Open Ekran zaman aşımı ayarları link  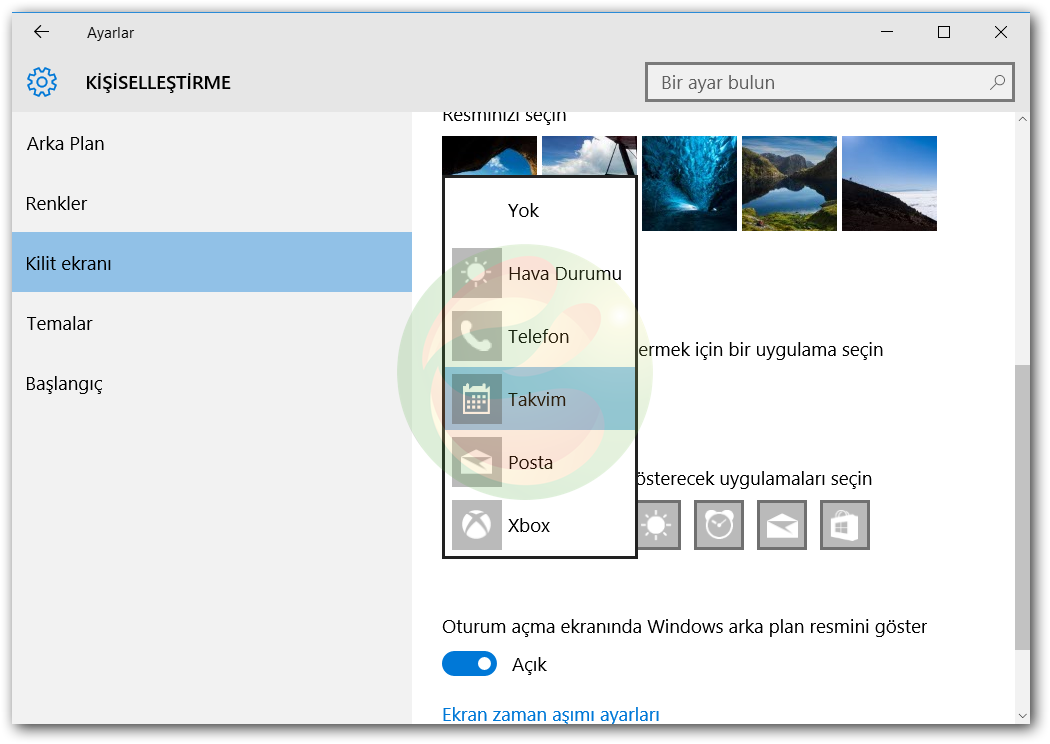pyautogui.click(x=551, y=714)
